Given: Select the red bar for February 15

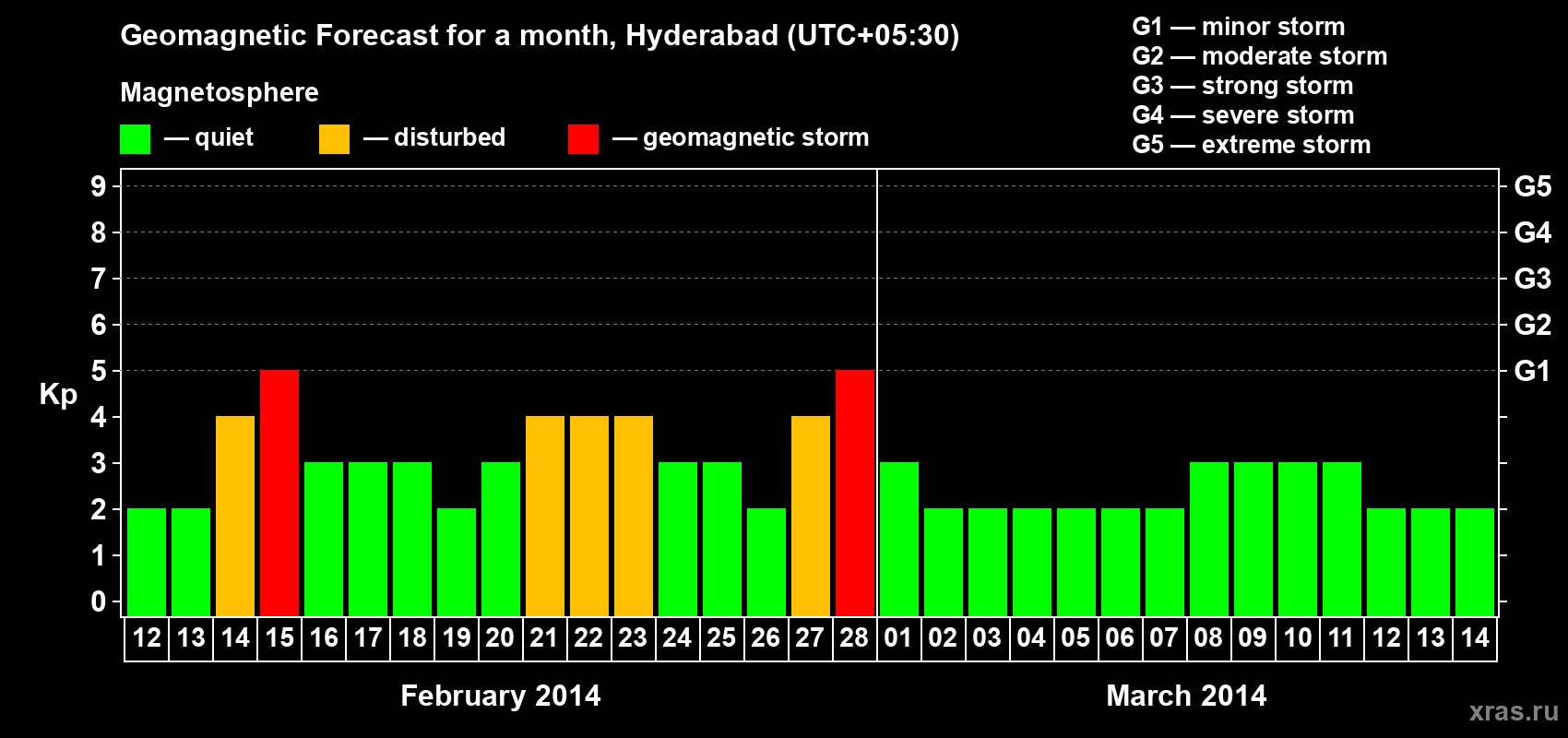Looking at the screenshot, I should [x=279, y=493].
